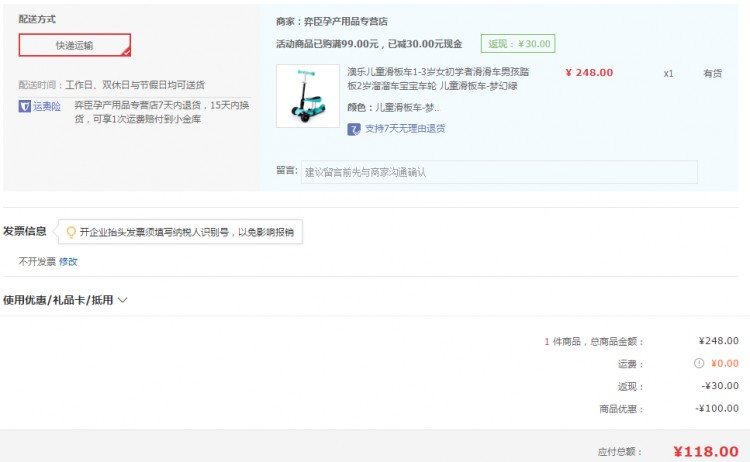Focus the 留言 message input field

499,172
